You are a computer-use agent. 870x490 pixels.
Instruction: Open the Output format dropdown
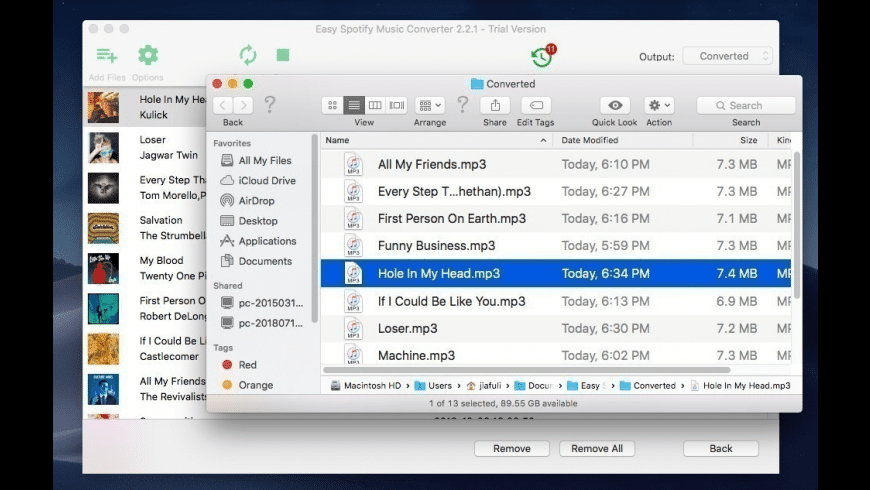coord(727,57)
